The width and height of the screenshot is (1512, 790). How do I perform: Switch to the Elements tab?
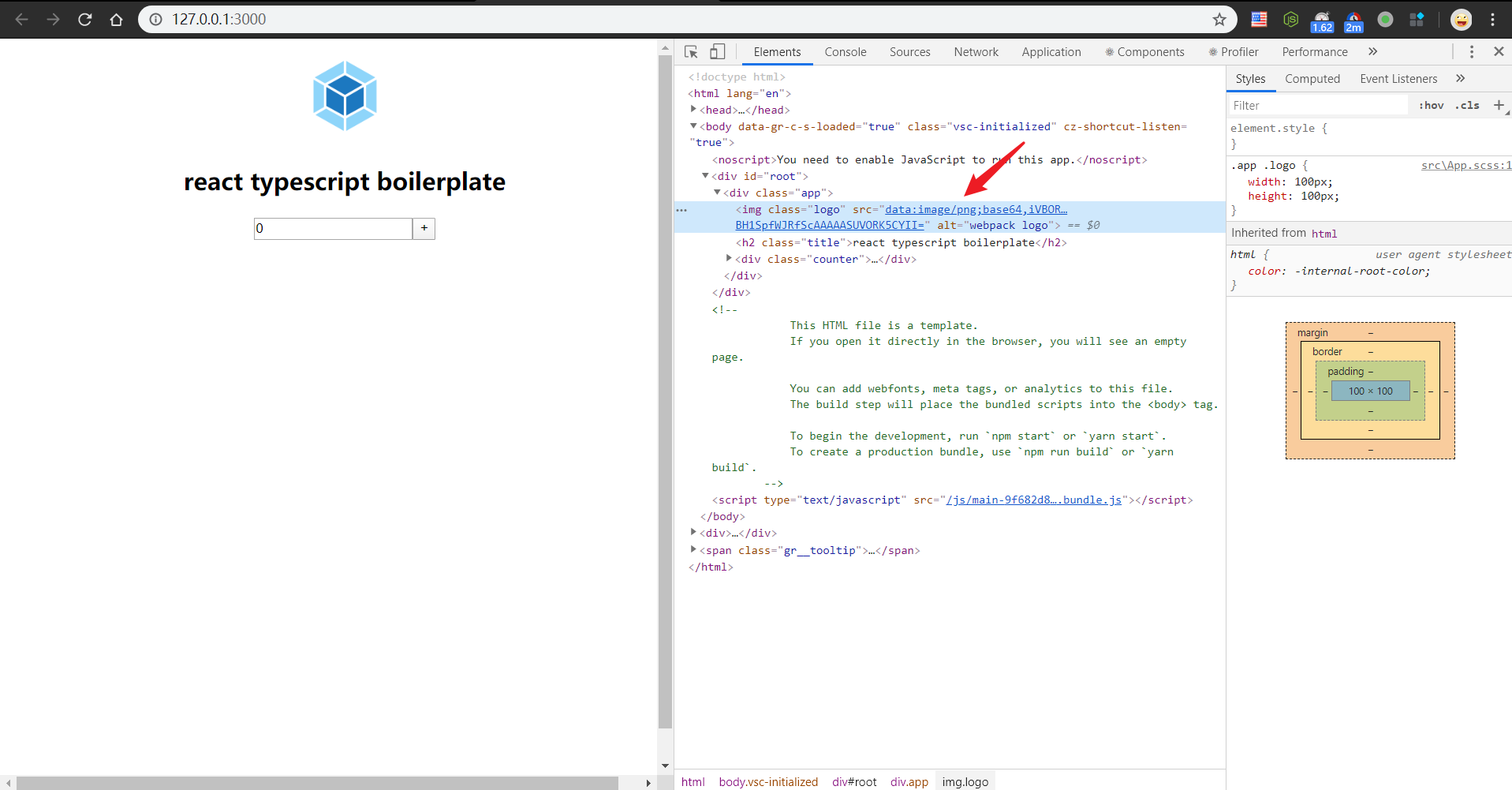(777, 52)
